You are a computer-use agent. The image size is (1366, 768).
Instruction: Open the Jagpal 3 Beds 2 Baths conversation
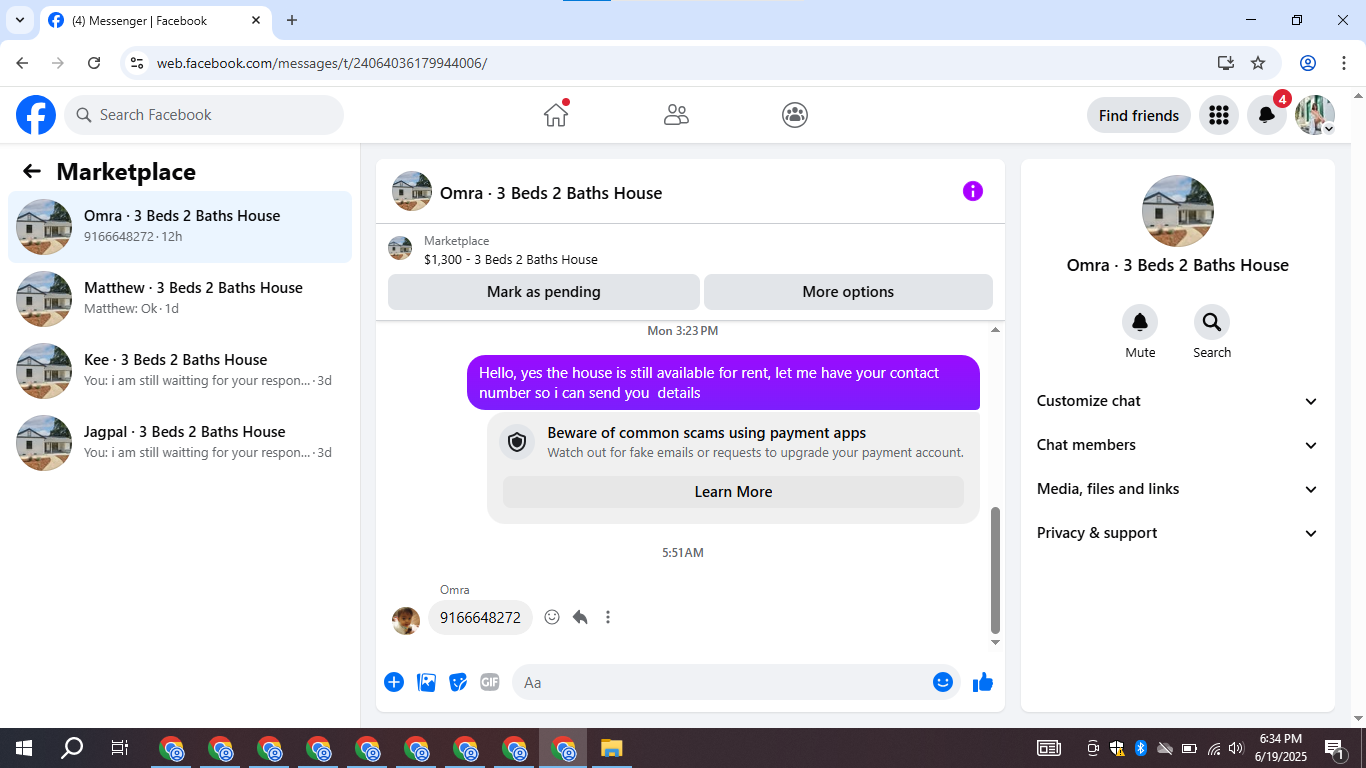coord(180,443)
